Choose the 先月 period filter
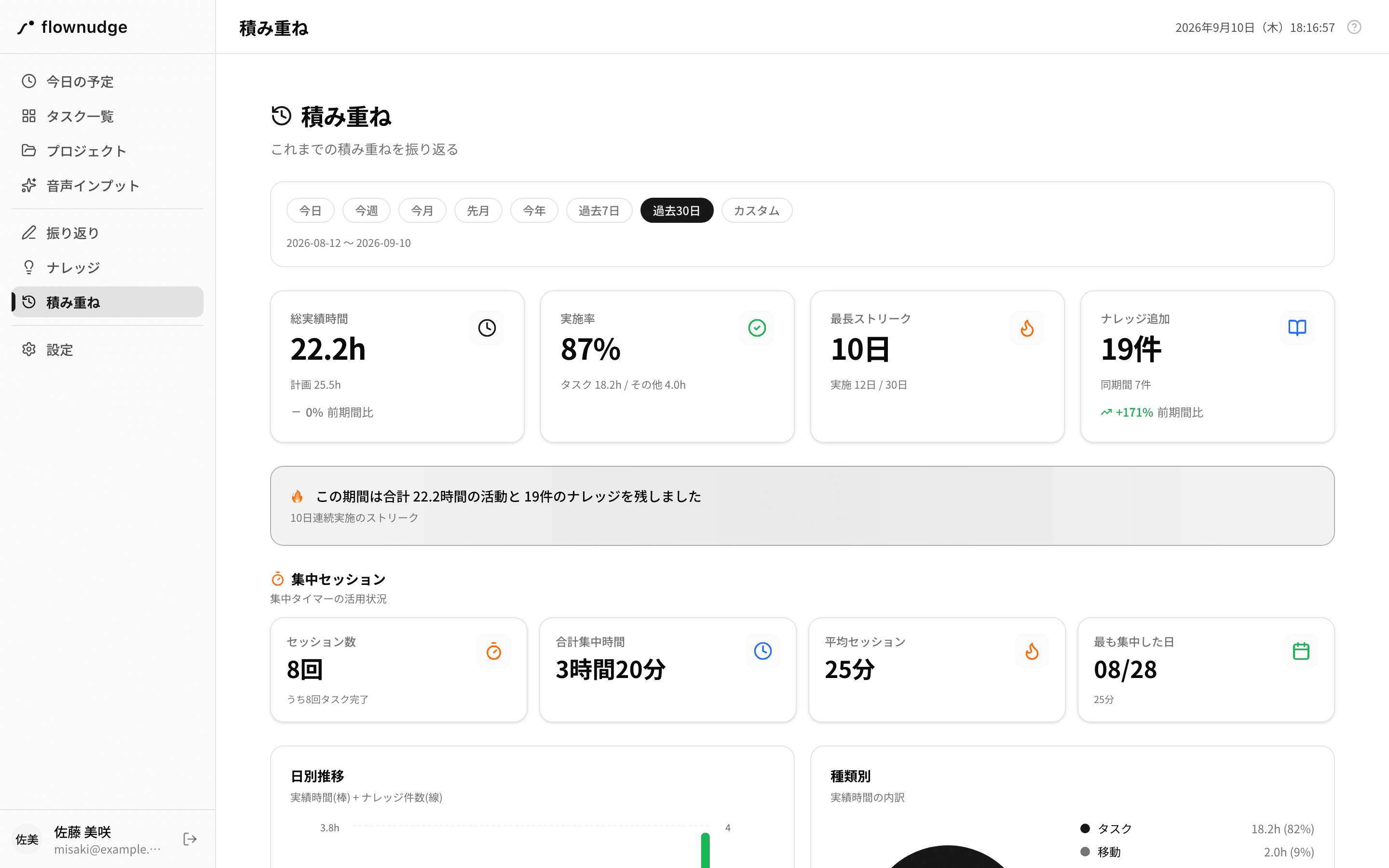The width and height of the screenshot is (1389, 868). [x=478, y=210]
